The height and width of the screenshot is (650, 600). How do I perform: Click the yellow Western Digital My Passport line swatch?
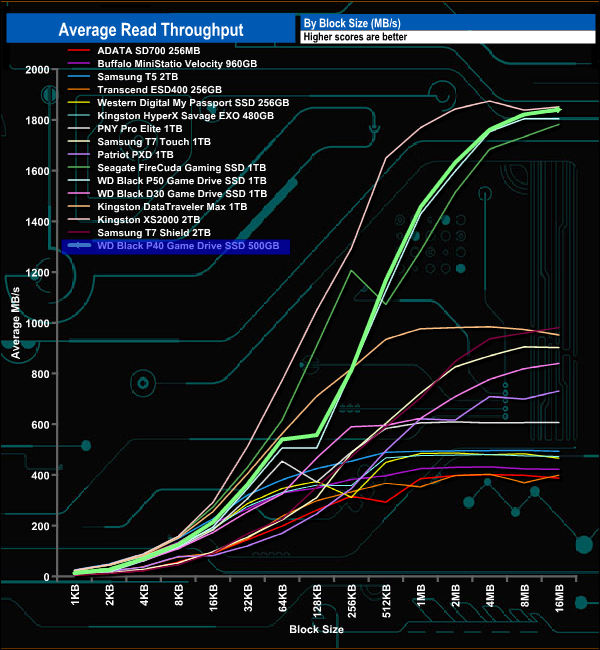point(79,102)
